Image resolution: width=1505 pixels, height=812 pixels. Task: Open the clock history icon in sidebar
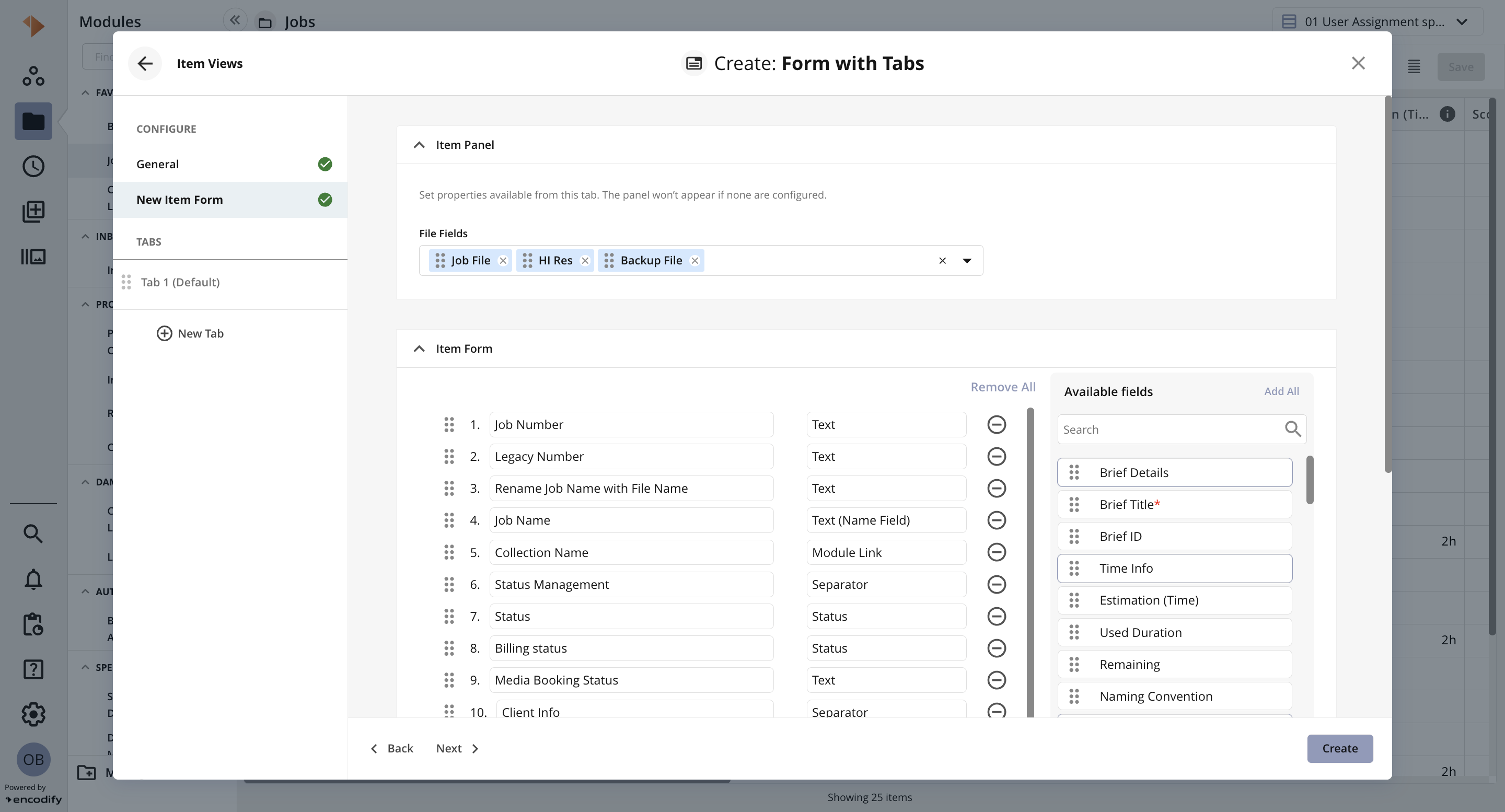click(33, 167)
